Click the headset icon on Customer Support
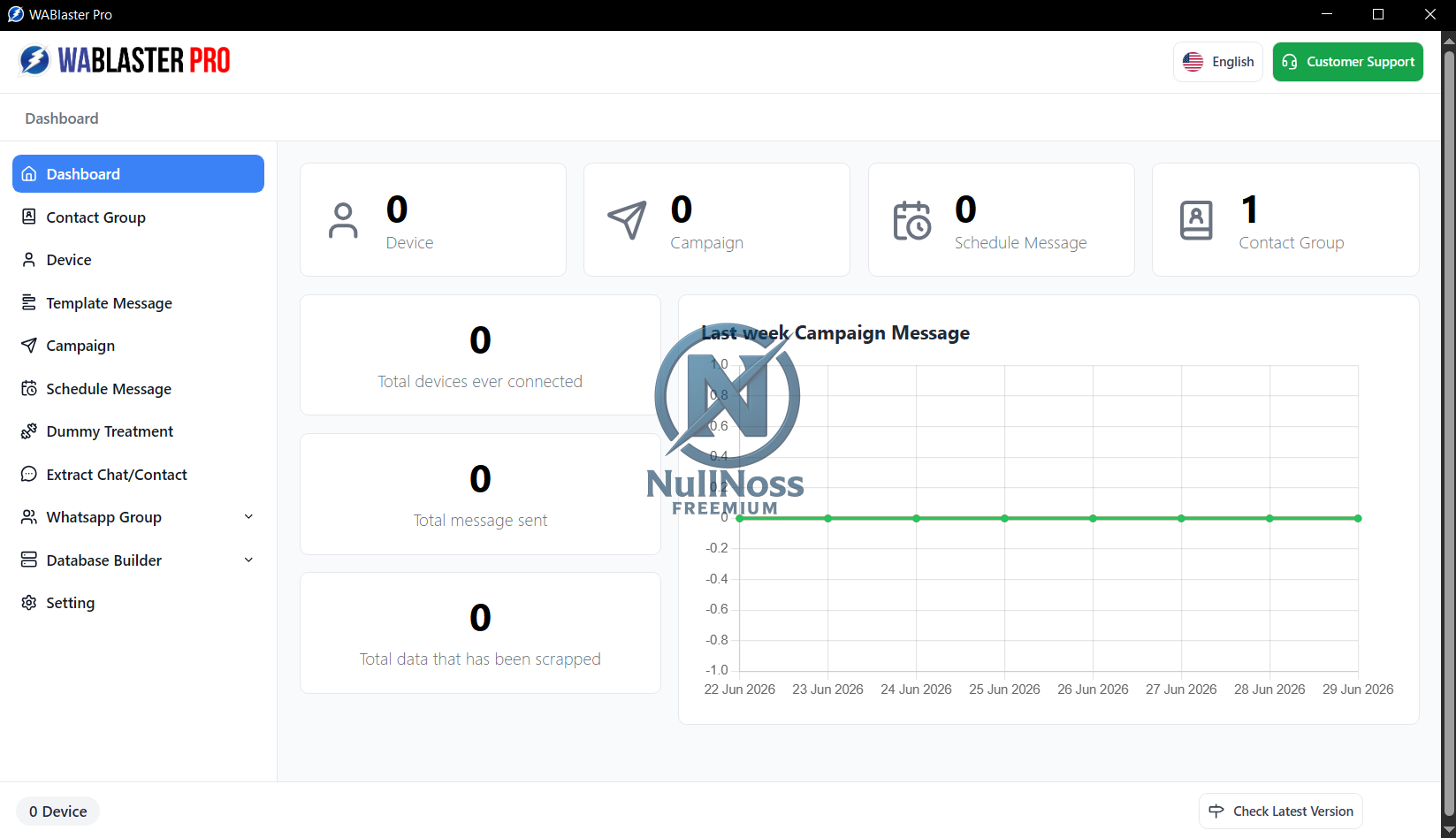The width and height of the screenshot is (1456, 838). (x=1290, y=62)
